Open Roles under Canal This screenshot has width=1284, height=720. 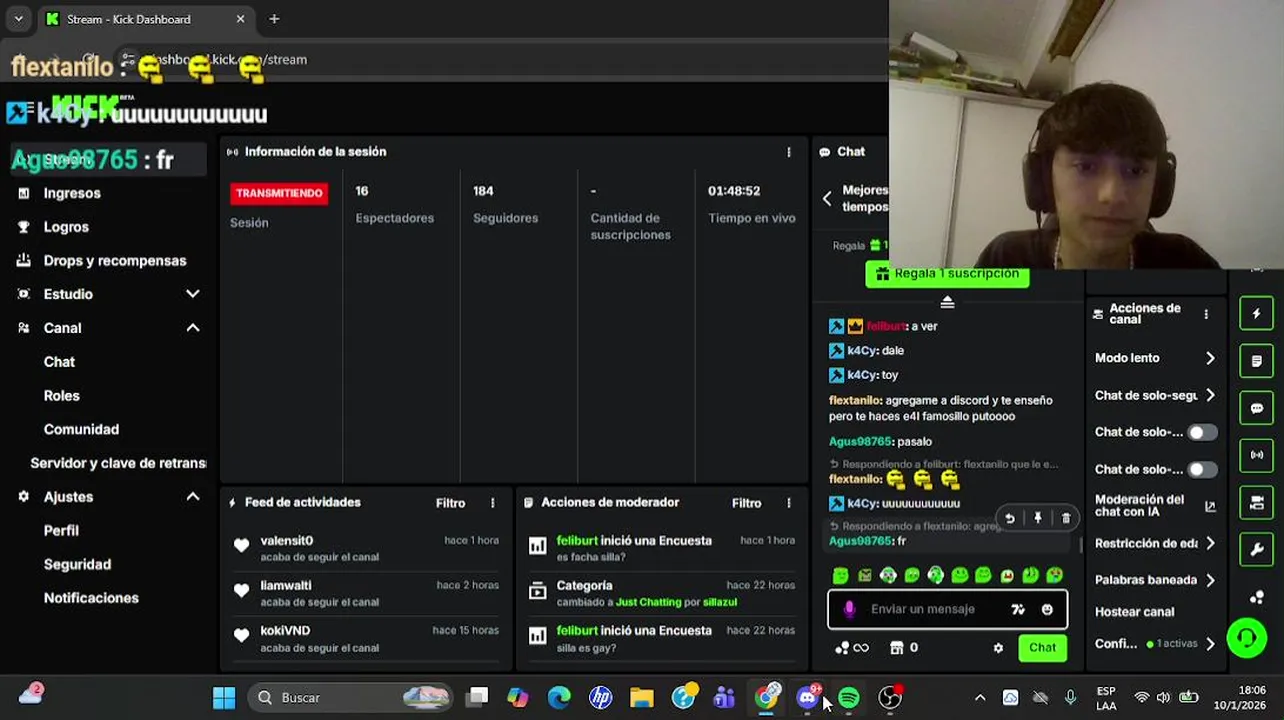pos(62,396)
